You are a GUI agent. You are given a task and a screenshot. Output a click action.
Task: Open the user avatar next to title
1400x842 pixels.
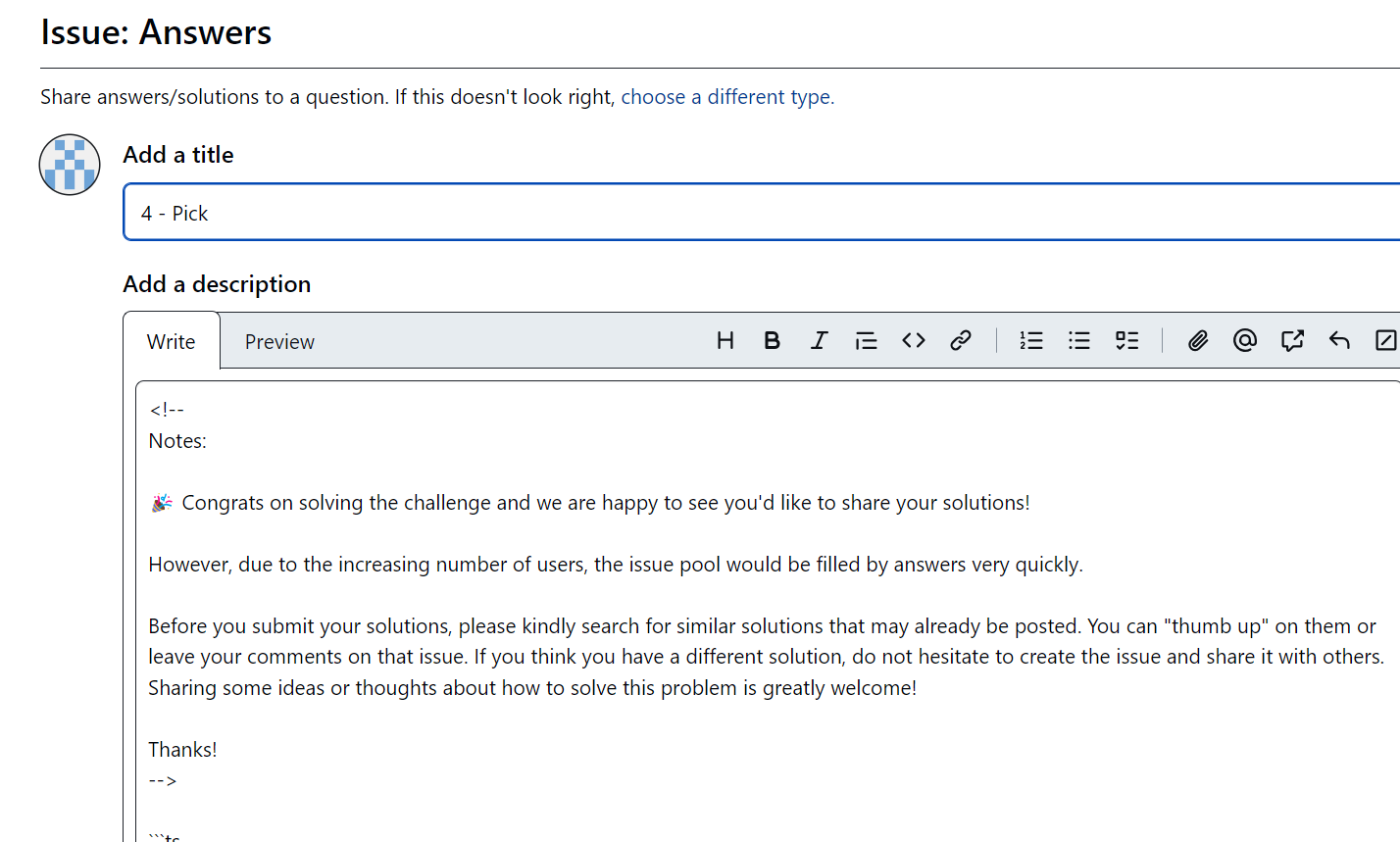(x=70, y=165)
